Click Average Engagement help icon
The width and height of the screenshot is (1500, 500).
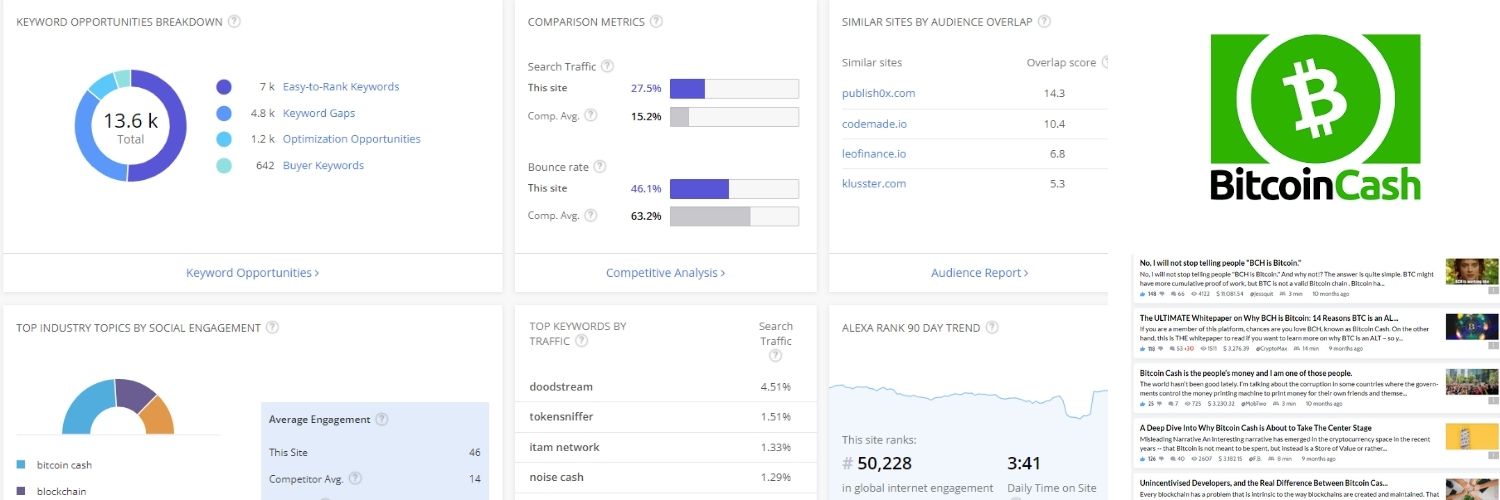coord(381,419)
